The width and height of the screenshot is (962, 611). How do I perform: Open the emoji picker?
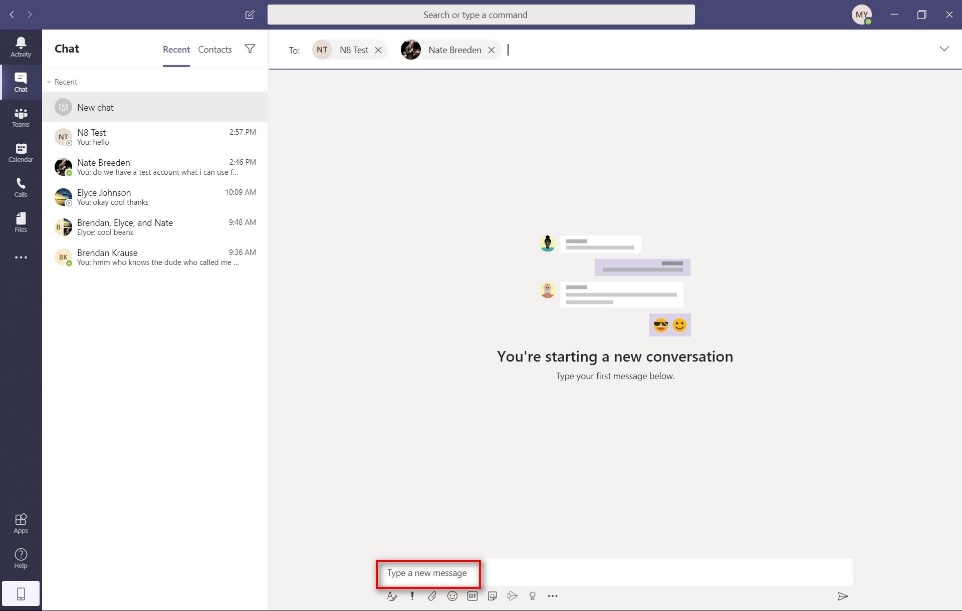452,596
